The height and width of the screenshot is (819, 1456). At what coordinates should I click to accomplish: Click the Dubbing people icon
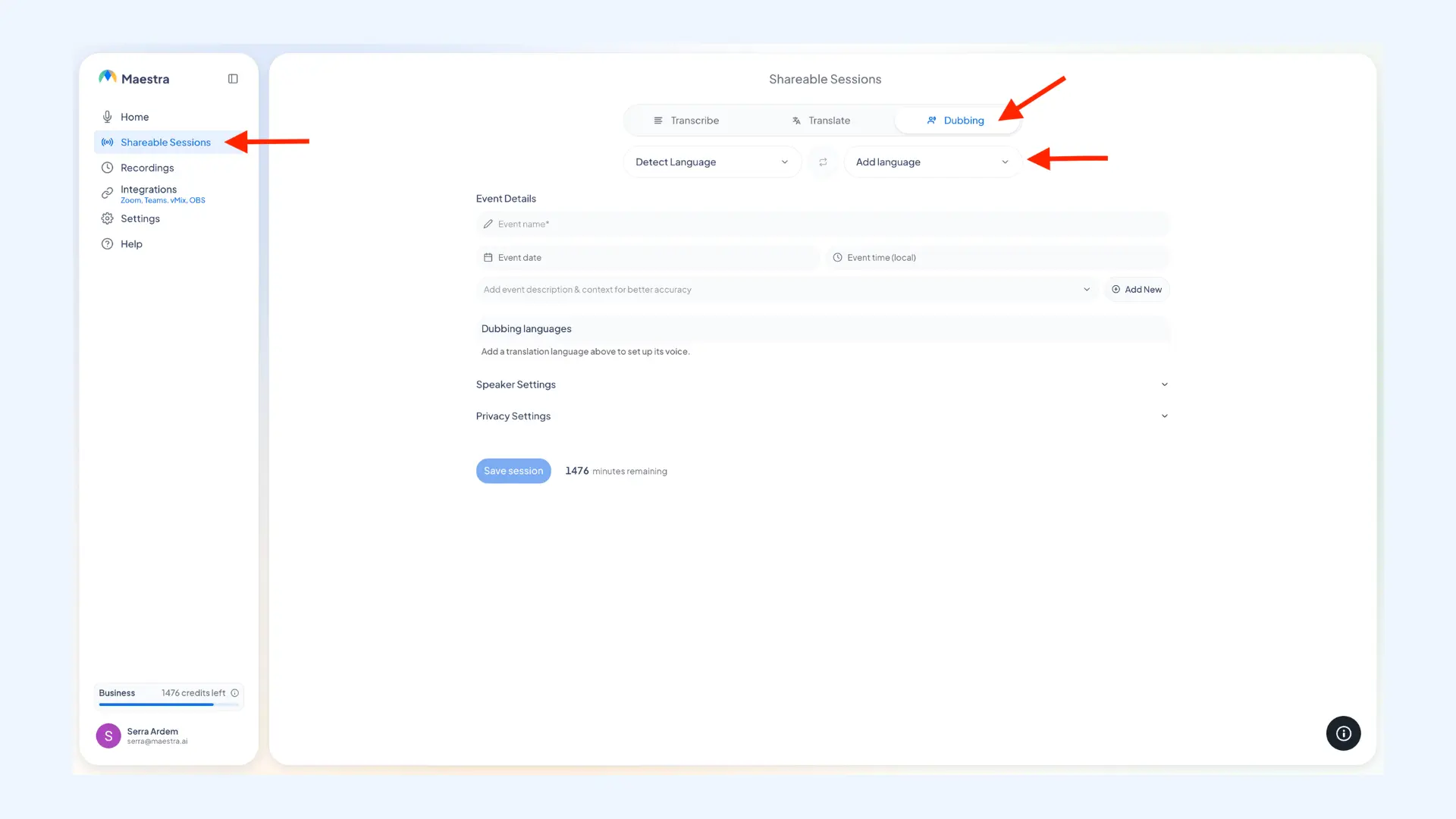pyautogui.click(x=931, y=121)
